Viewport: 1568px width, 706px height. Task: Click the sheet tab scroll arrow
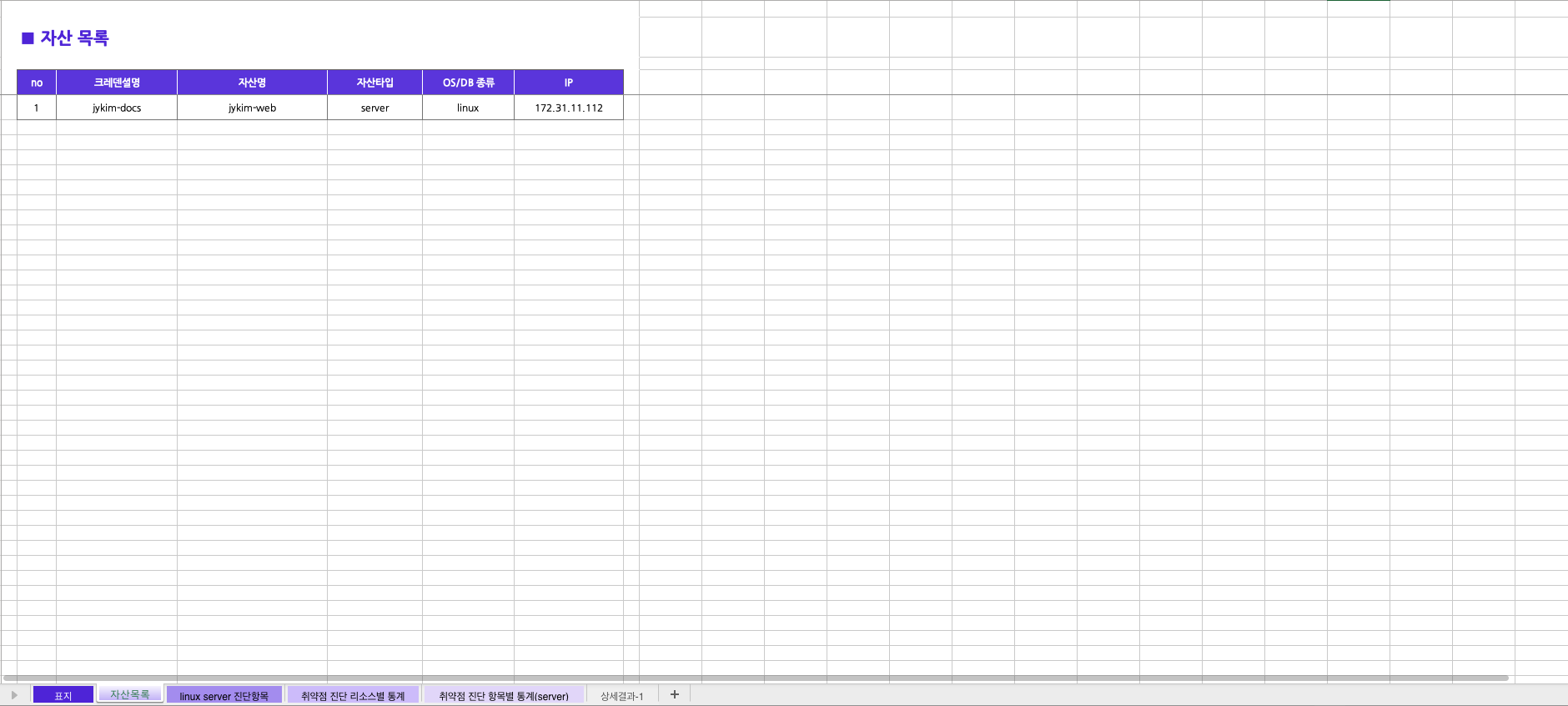pos(14,695)
